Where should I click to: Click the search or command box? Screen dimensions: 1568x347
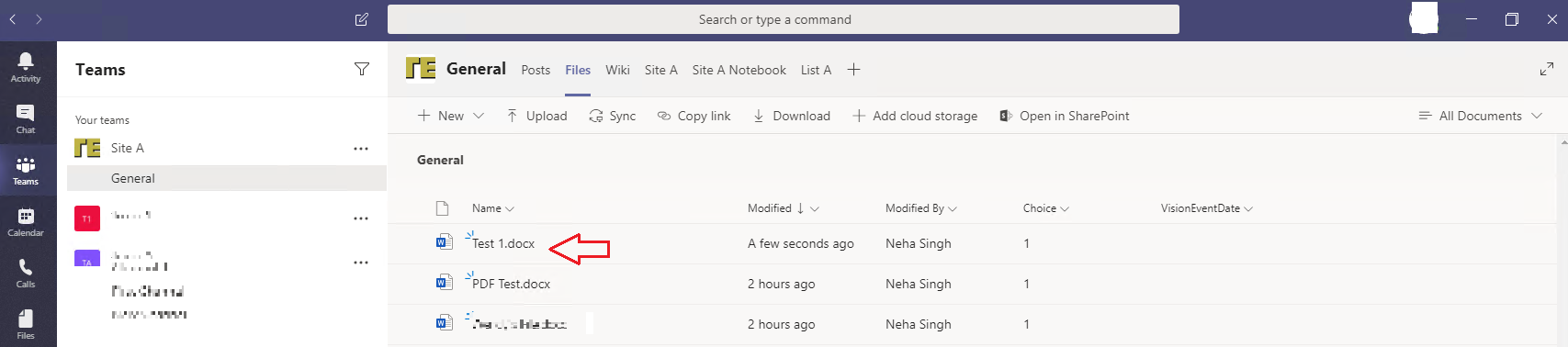(784, 19)
